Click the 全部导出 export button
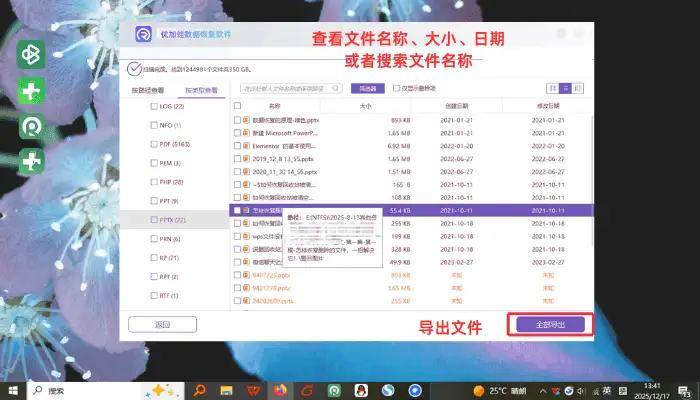This screenshot has width=700, height=400. pyautogui.click(x=551, y=325)
